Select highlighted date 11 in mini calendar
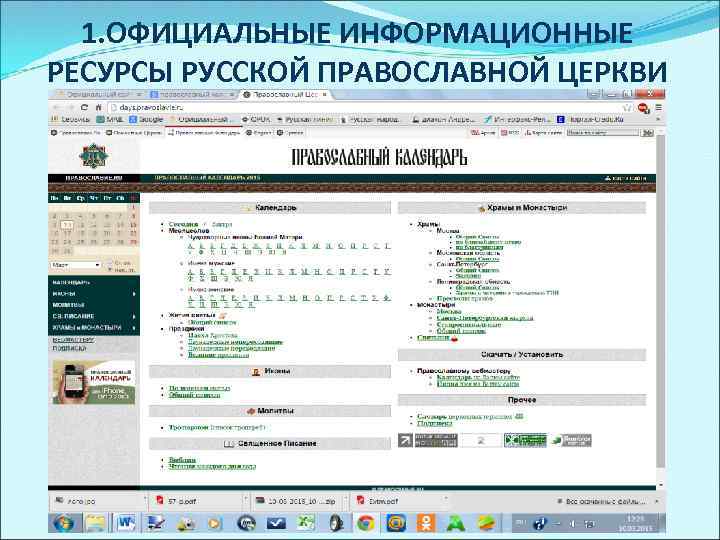Image resolution: width=720 pixels, height=540 pixels. (x=68, y=225)
